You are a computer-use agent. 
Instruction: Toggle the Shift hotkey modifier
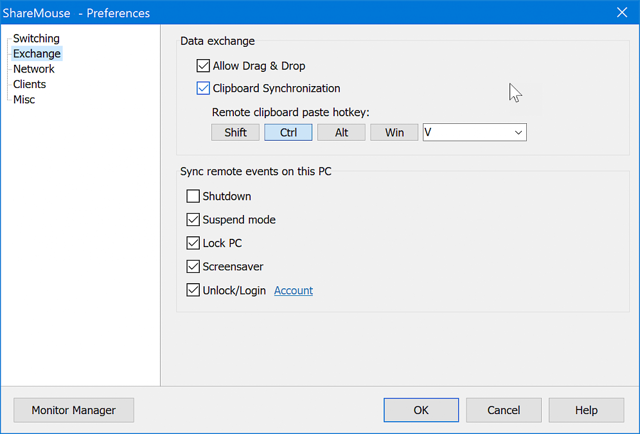click(x=235, y=132)
